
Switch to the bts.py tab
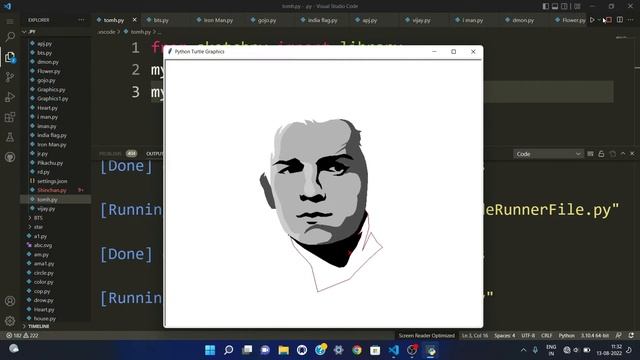pyautogui.click(x=161, y=20)
